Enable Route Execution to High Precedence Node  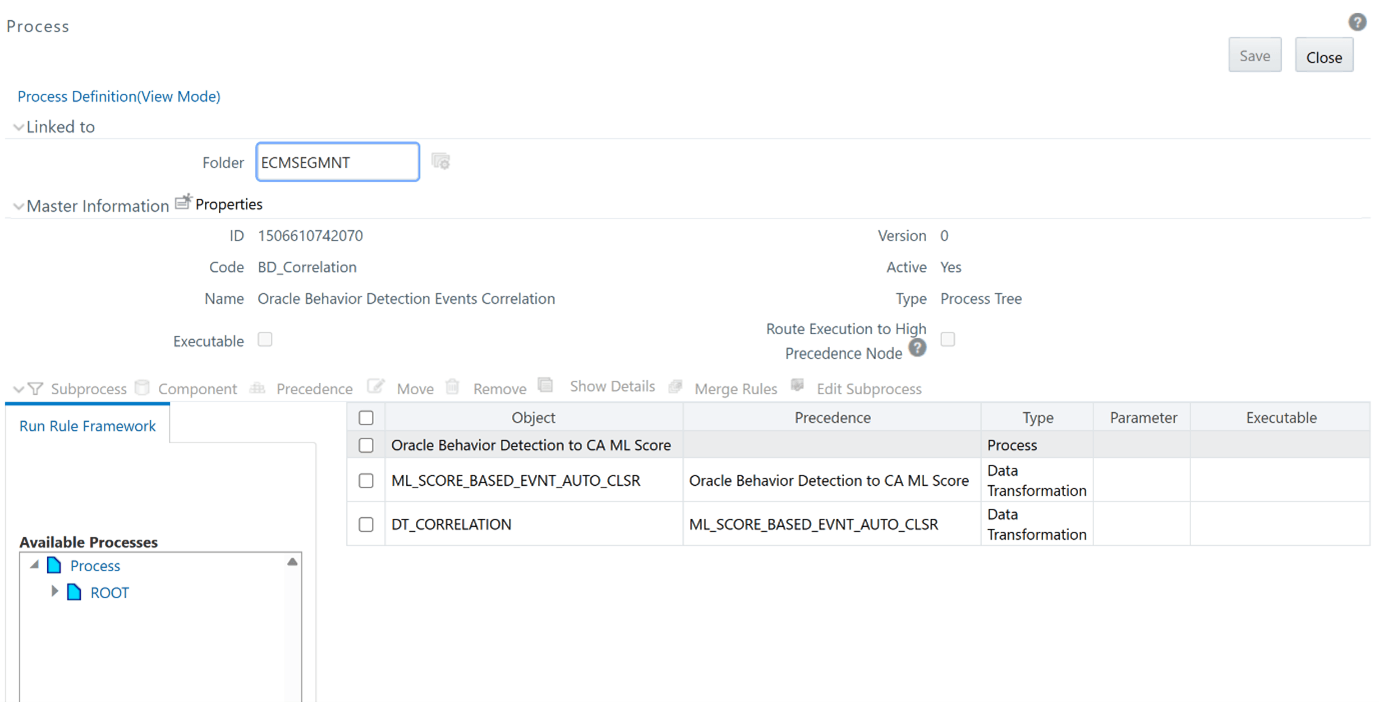coord(947,339)
